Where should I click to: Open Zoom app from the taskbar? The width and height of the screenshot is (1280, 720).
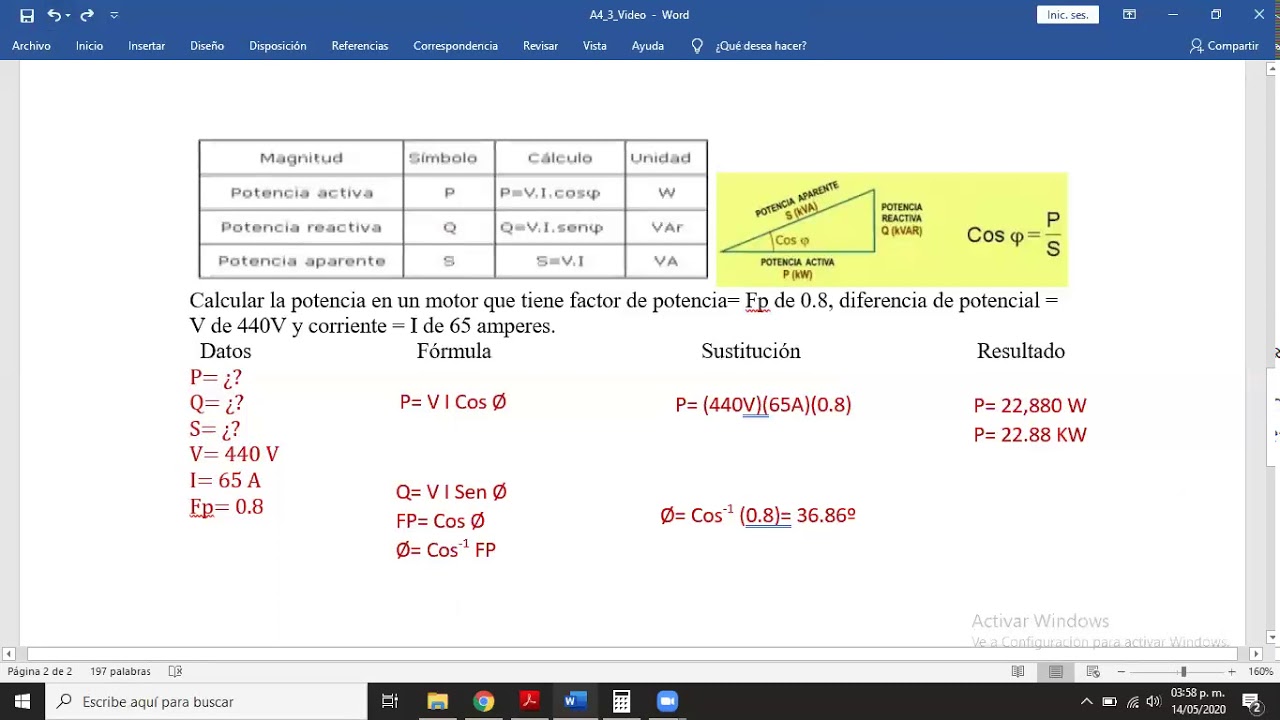(x=667, y=702)
